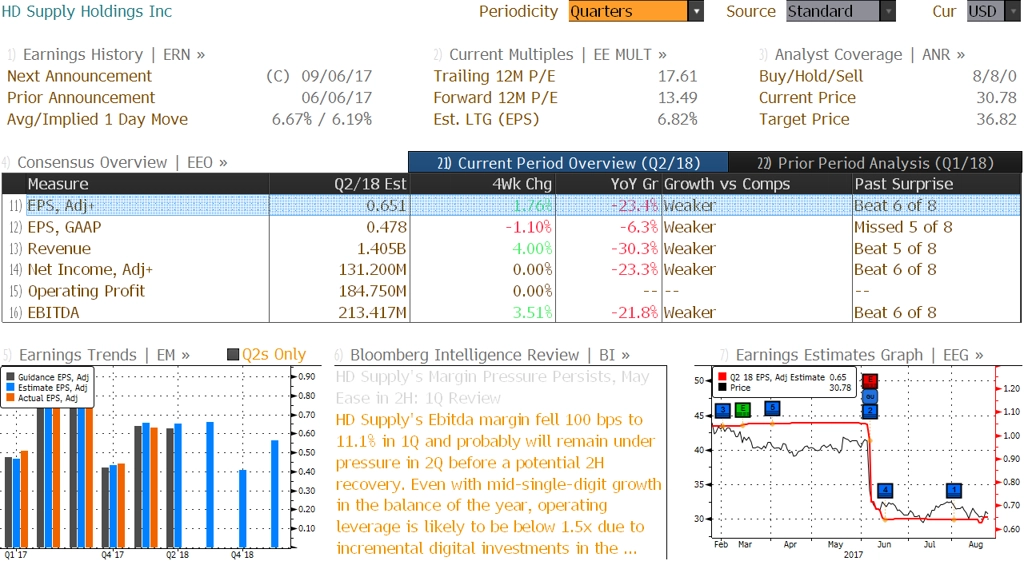Click the Revenue YoY growth -30.3%
This screenshot has width=1024, height=561.
tap(634, 248)
